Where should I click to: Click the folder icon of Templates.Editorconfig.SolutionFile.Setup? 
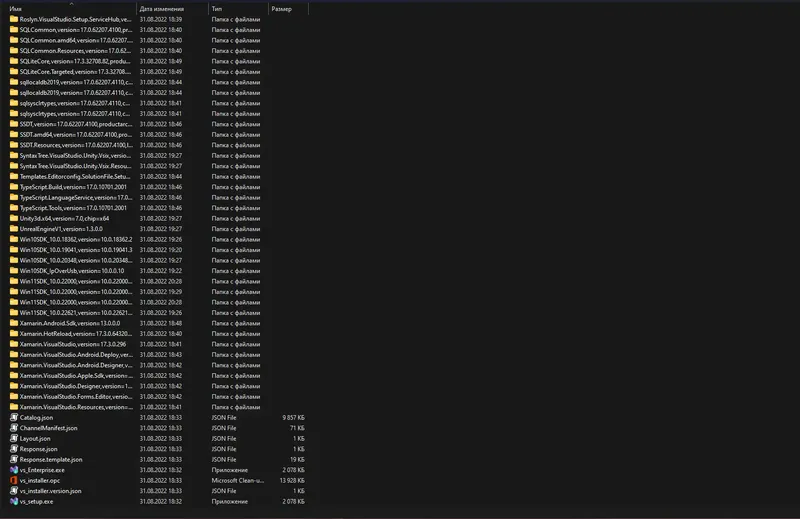click(14, 176)
